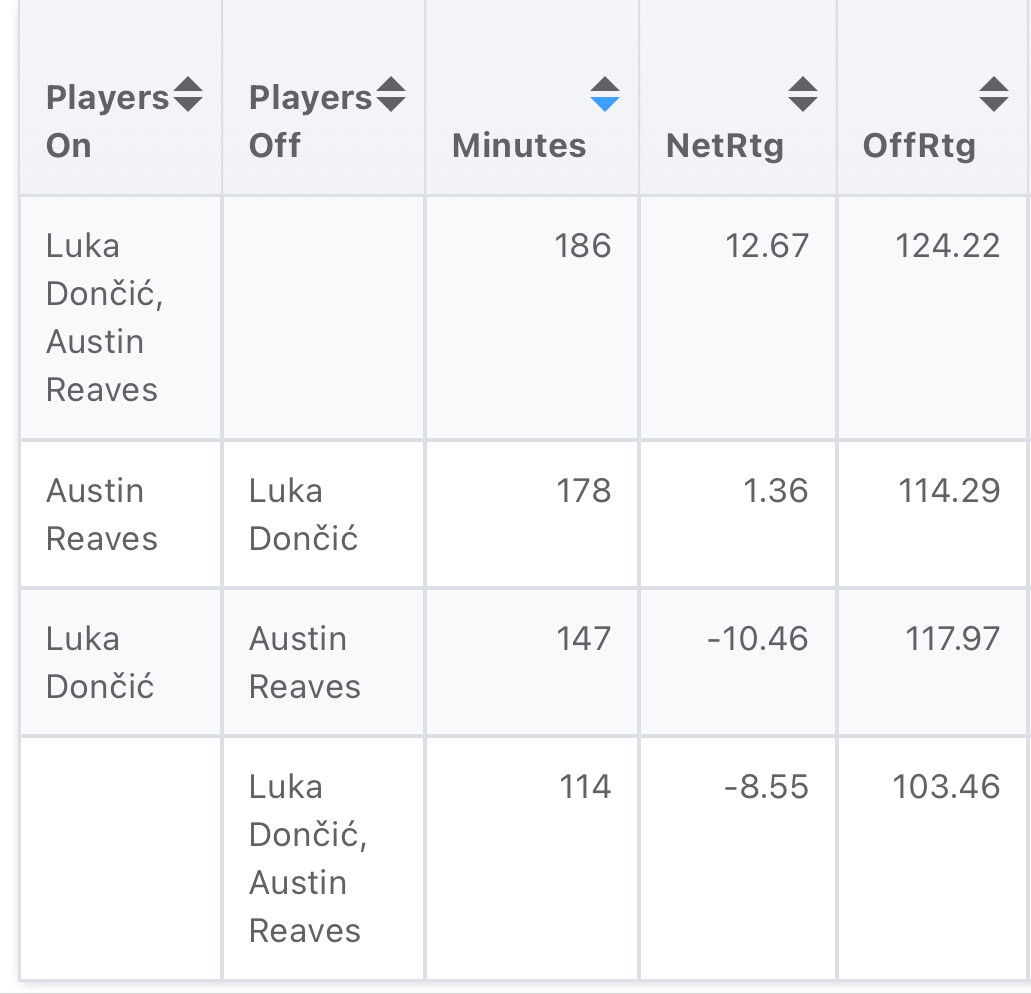Click the 117.97 OffRtg value

952,639
